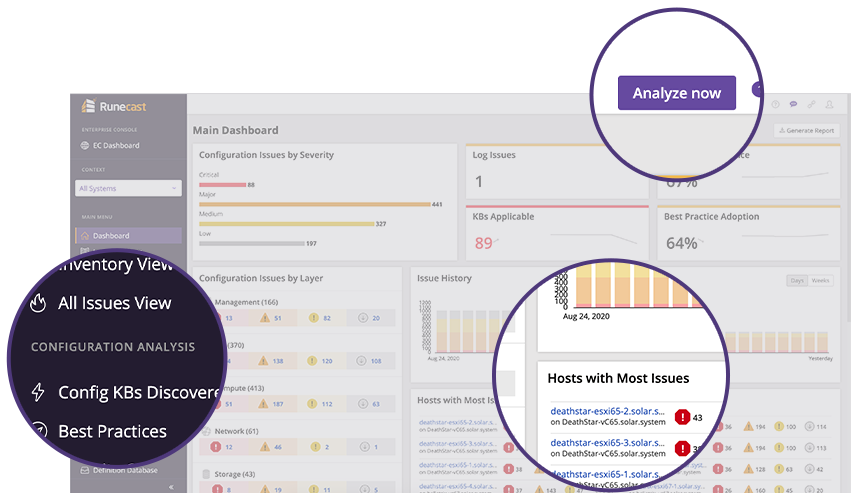Click the cylinder icon next to Storage (43)
This screenshot has height=493, width=853.
(x=207, y=474)
